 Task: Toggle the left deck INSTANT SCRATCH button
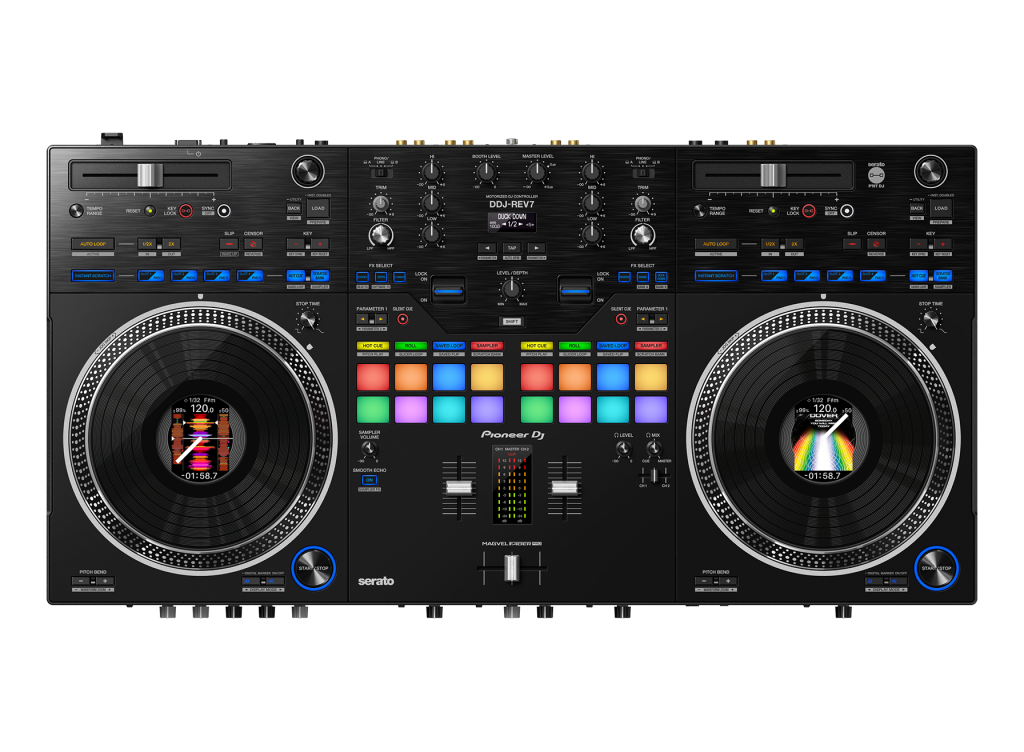point(93,275)
